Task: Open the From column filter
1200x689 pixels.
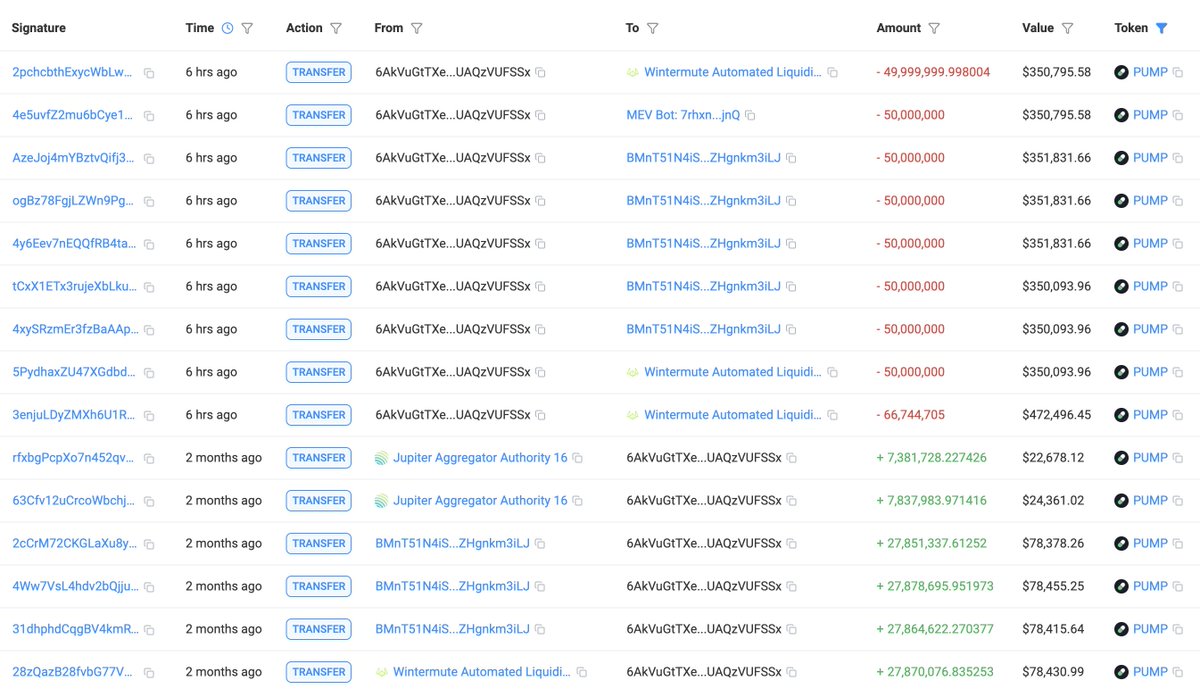Action: click(x=416, y=28)
